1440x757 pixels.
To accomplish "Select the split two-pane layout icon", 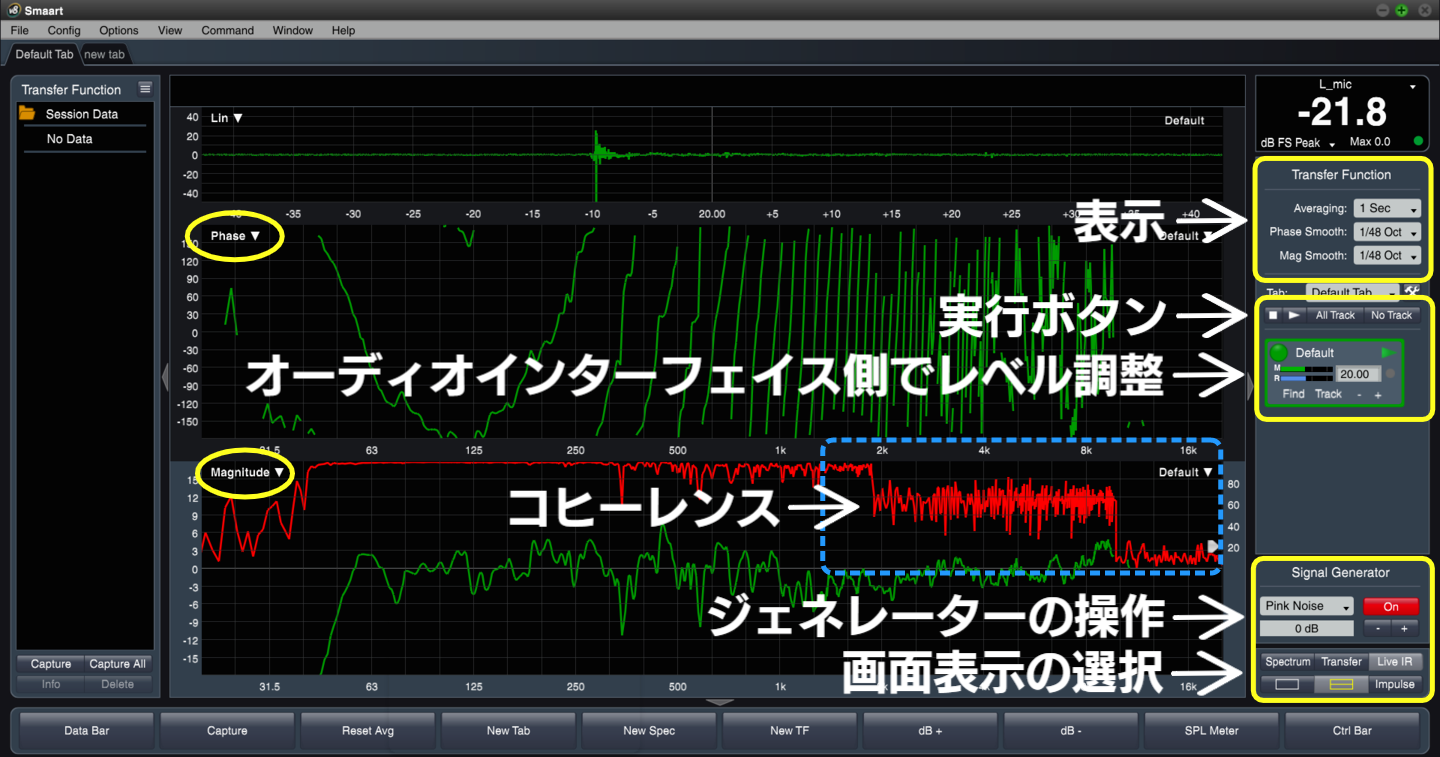I will (1340, 685).
